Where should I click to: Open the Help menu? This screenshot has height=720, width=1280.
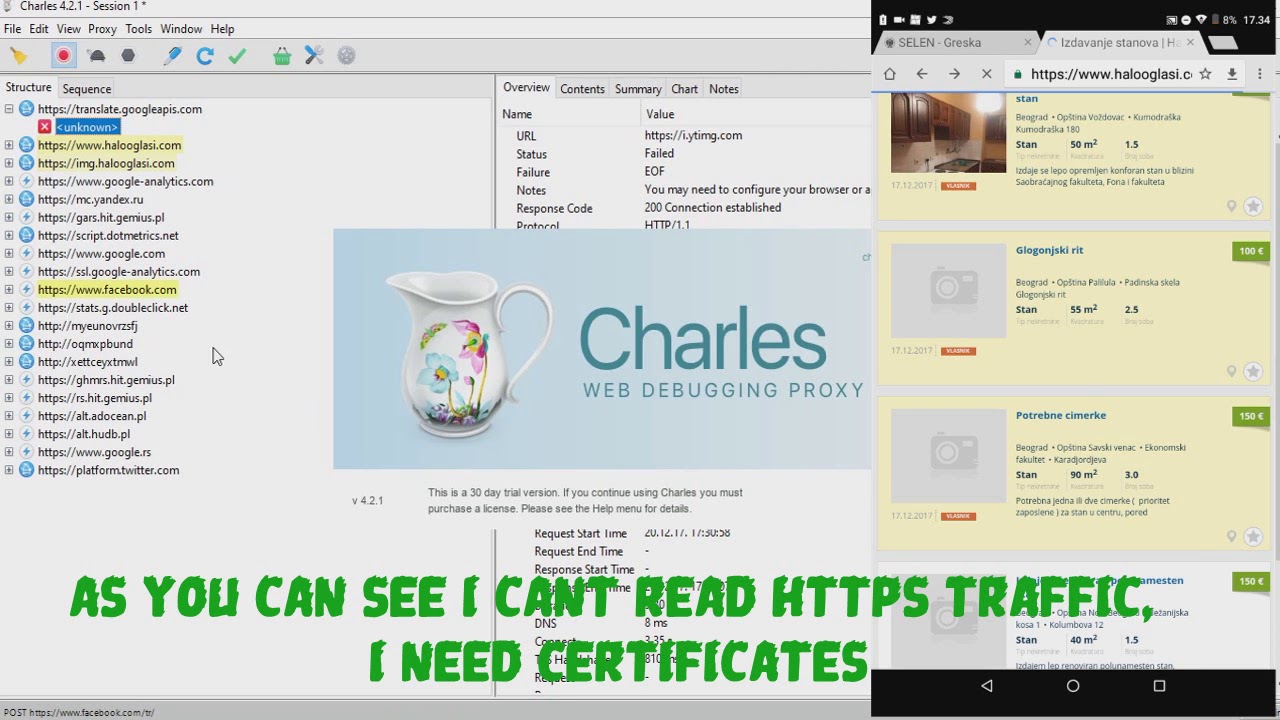[x=222, y=29]
